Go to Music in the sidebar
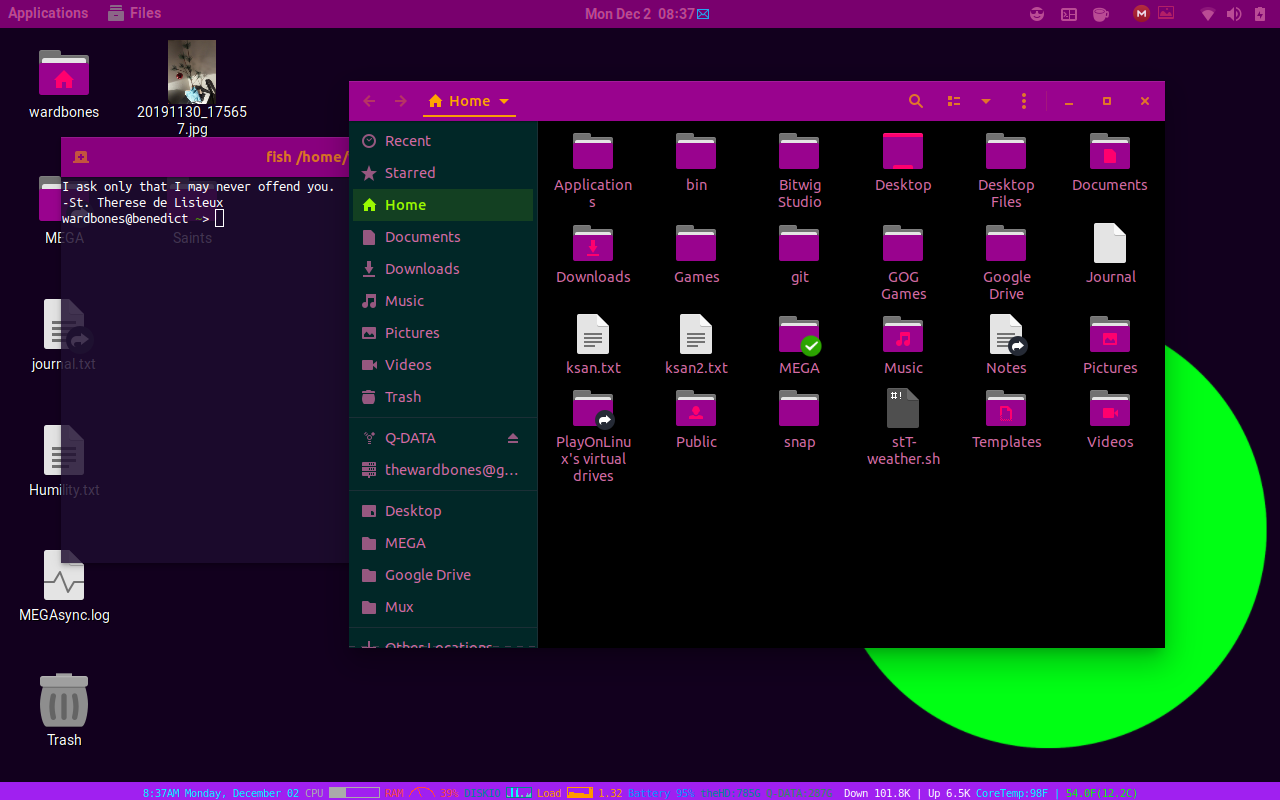 [443, 301]
